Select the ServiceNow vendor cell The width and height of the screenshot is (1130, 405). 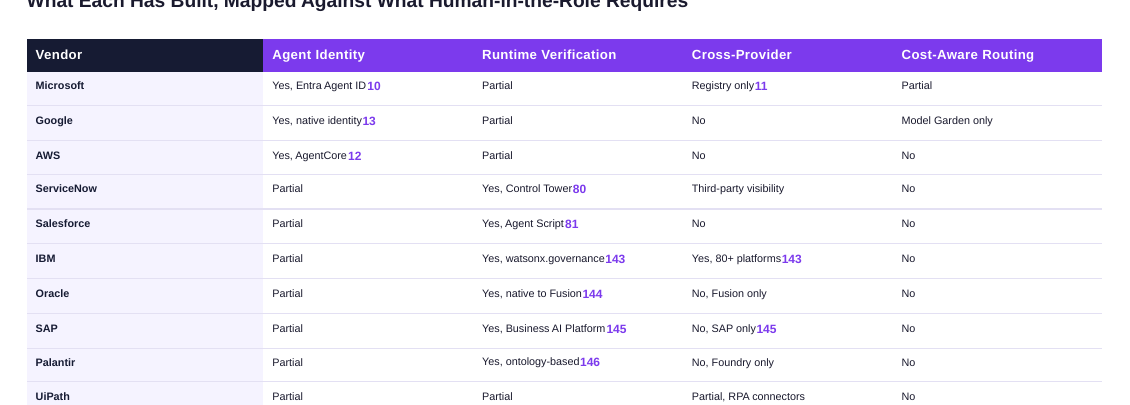145,192
